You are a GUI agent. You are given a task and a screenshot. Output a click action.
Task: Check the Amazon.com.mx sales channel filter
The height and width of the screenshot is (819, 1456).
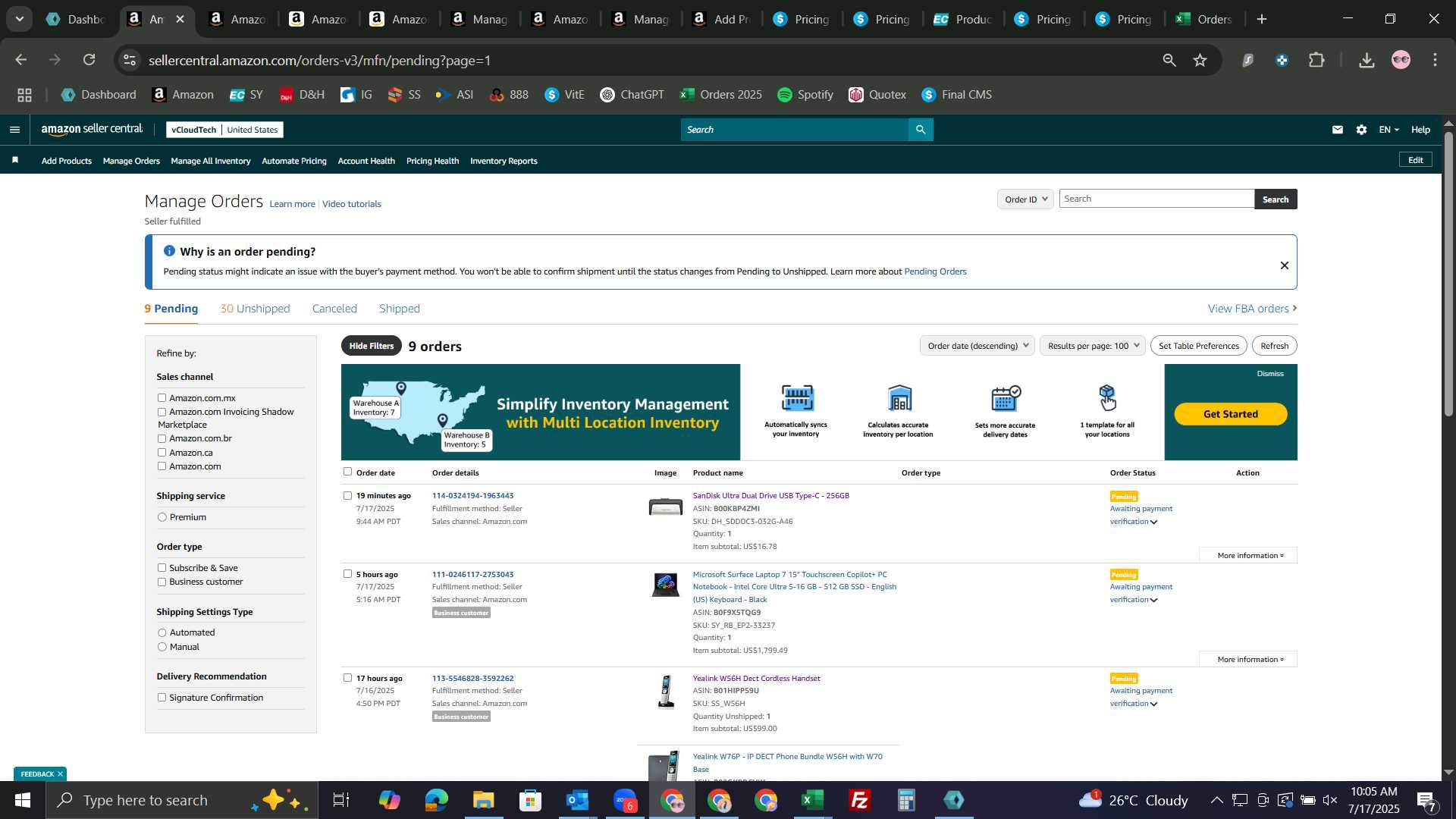click(162, 397)
